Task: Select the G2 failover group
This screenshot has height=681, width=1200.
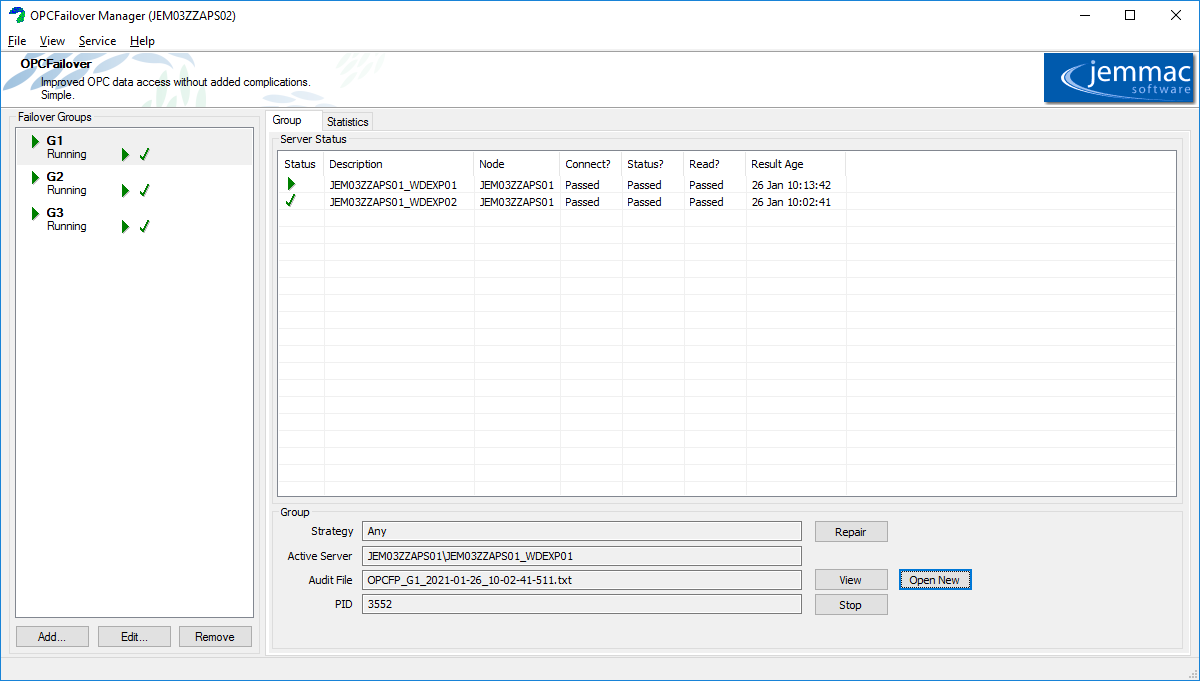Action: pos(55,177)
